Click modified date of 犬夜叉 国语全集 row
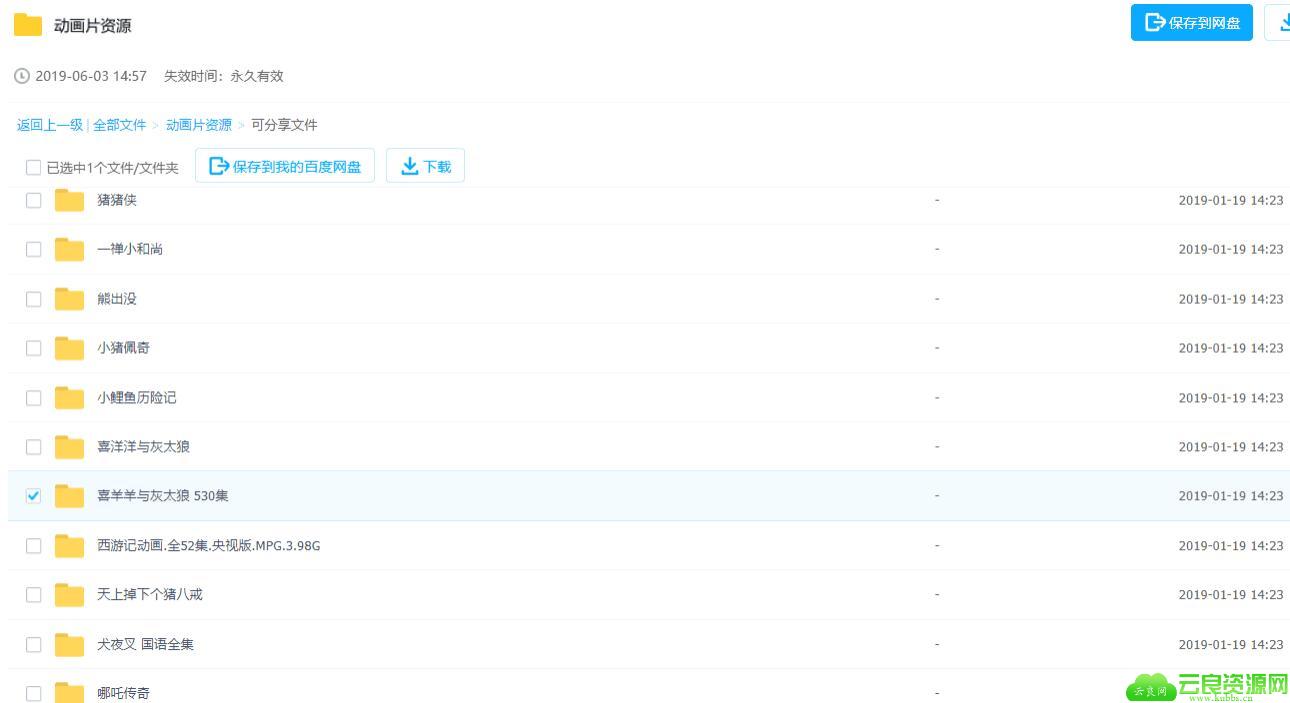This screenshot has height=703, width=1290. pos(1231,645)
